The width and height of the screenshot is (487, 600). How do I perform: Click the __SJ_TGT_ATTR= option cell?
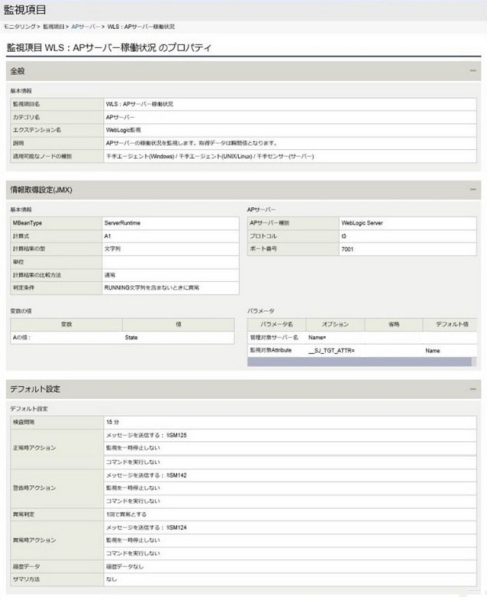tap(335, 351)
